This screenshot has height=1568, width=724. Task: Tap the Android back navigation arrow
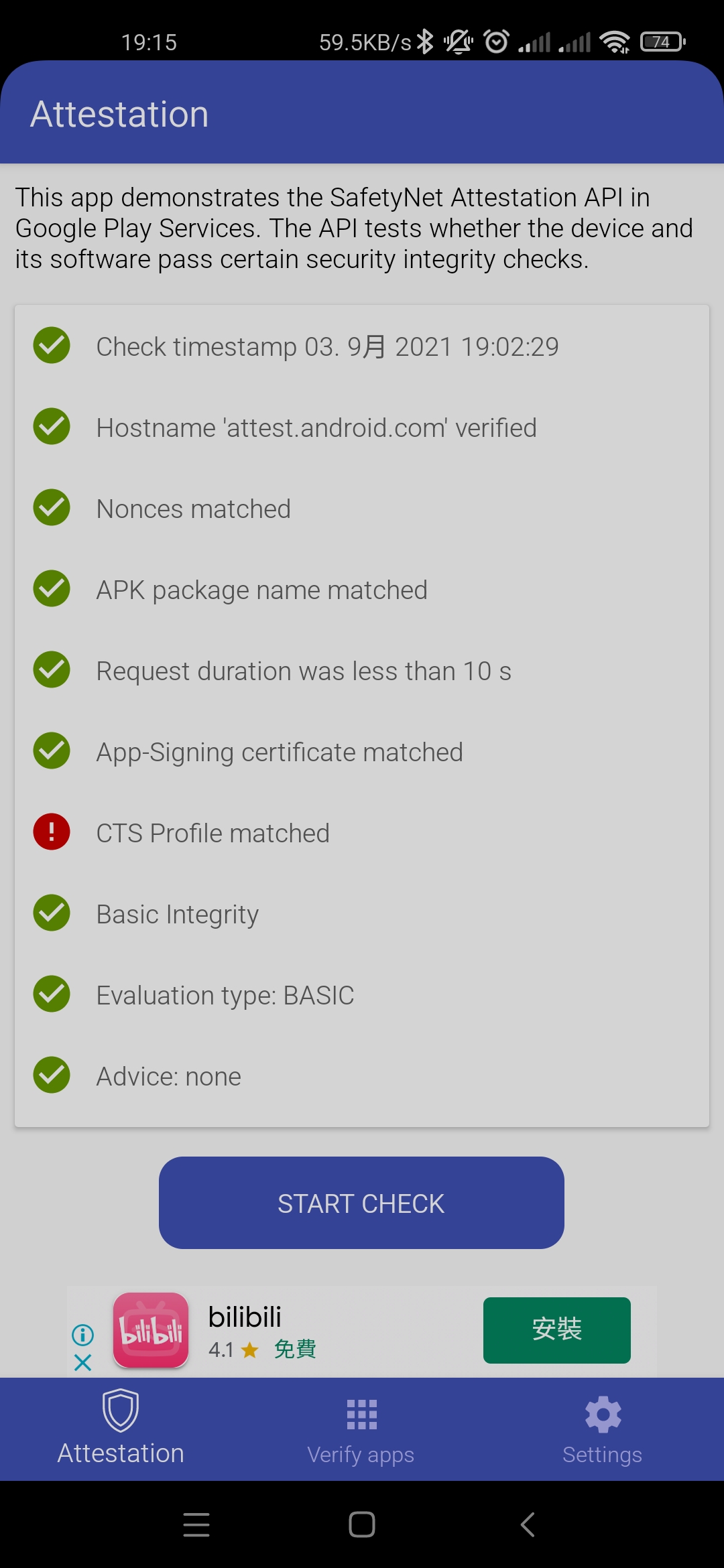(x=528, y=1524)
